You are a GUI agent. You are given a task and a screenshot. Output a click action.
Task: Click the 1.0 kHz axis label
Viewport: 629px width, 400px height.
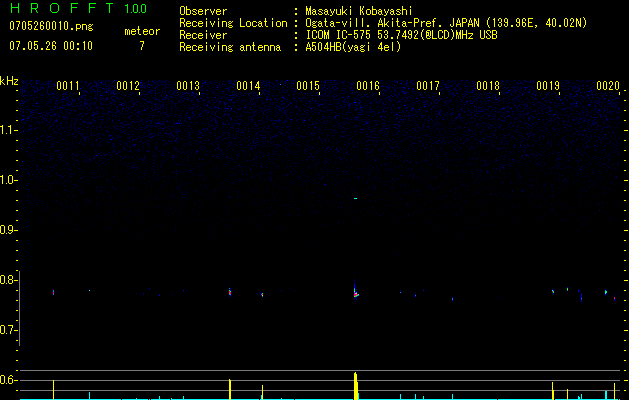pyautogui.click(x=8, y=180)
